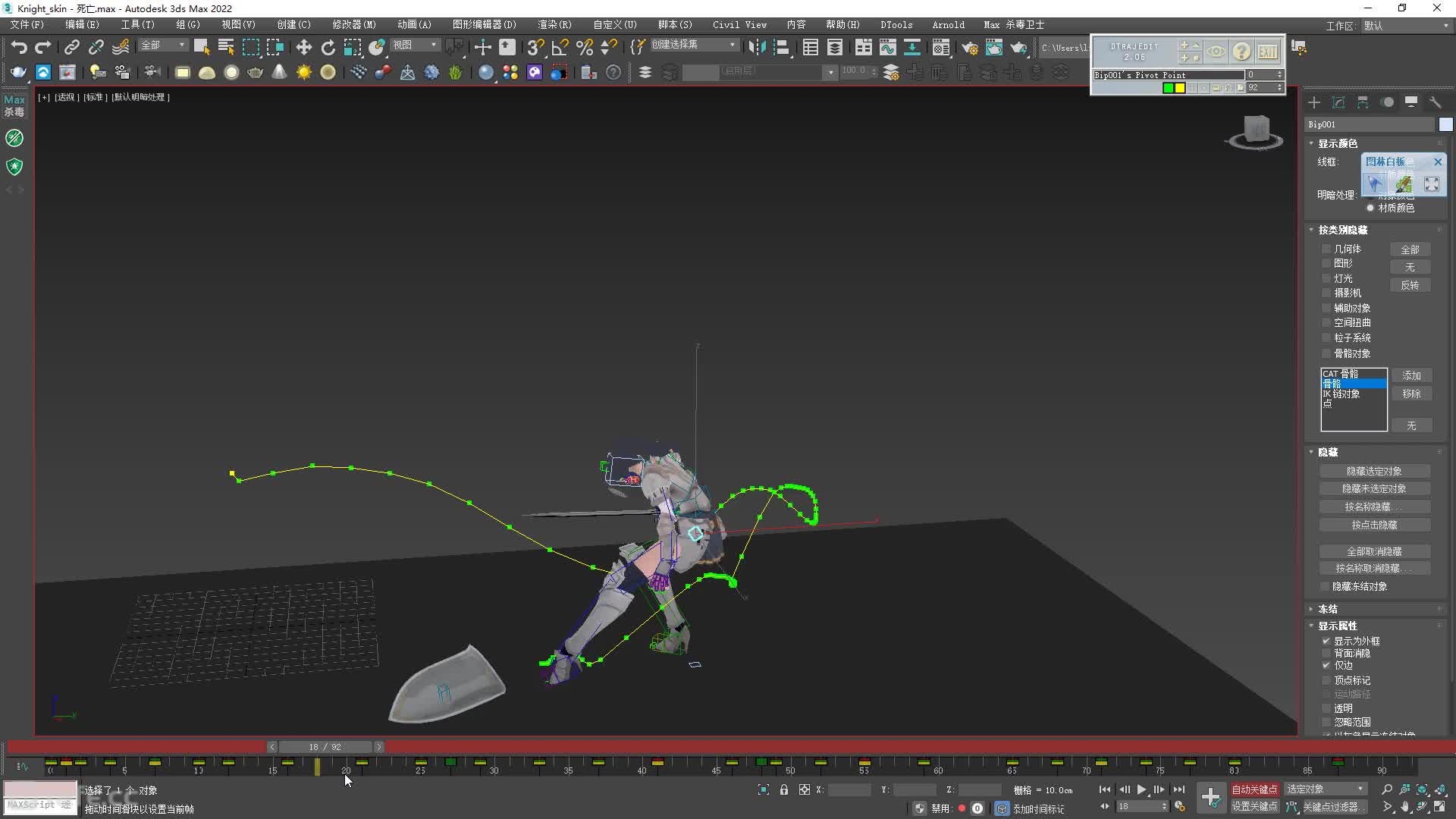Toggle the 透明 display property checkbox

(1326, 708)
